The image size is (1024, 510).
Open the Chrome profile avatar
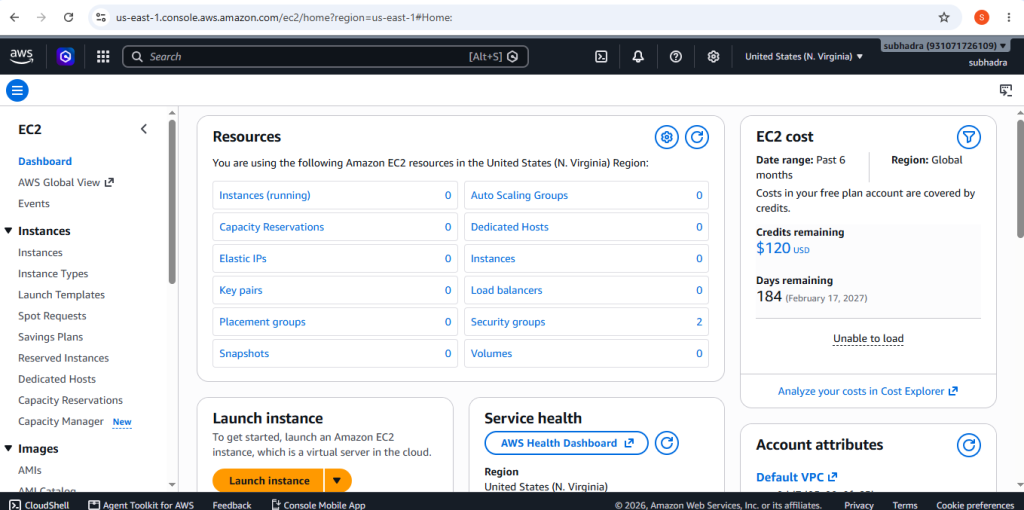(982, 18)
